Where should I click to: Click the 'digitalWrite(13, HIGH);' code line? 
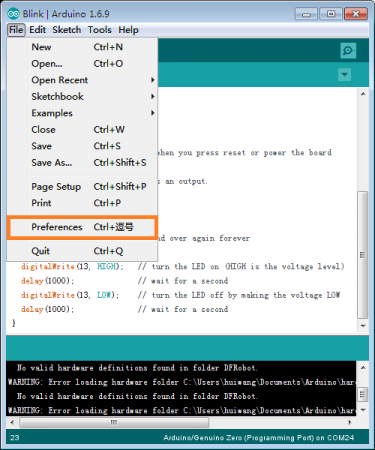point(72,266)
